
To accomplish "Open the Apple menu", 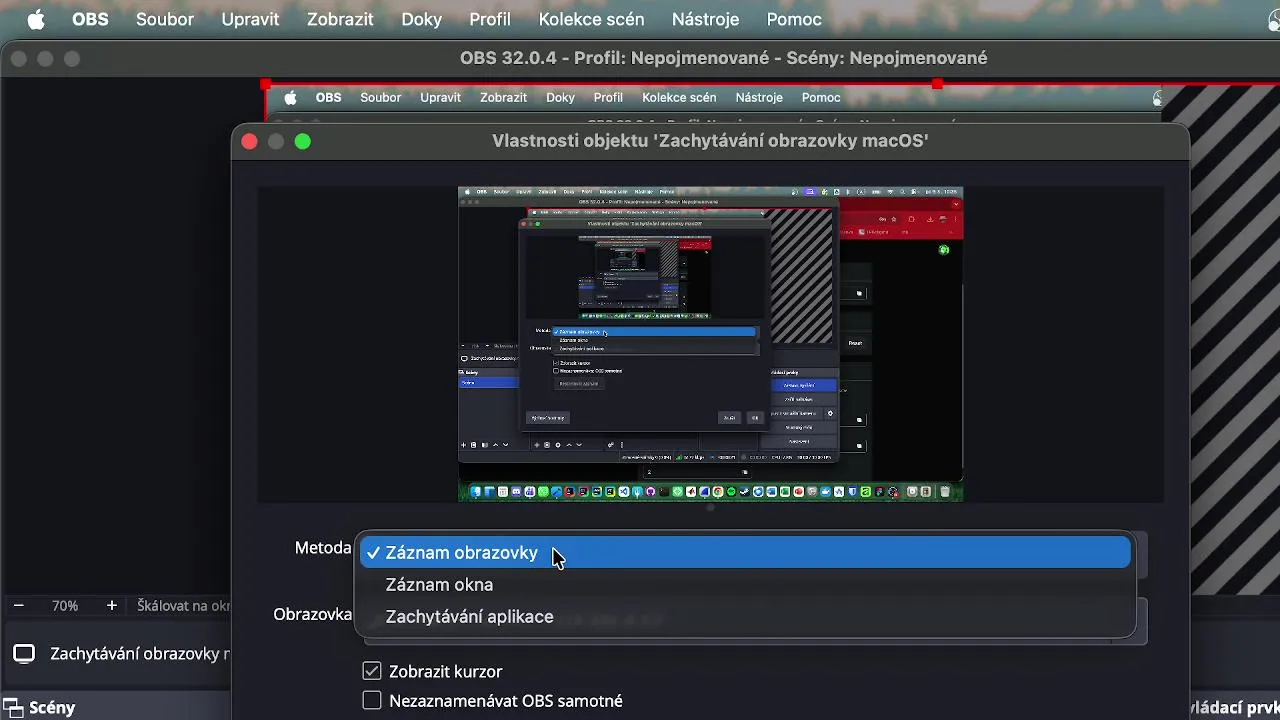I will click(x=36, y=19).
